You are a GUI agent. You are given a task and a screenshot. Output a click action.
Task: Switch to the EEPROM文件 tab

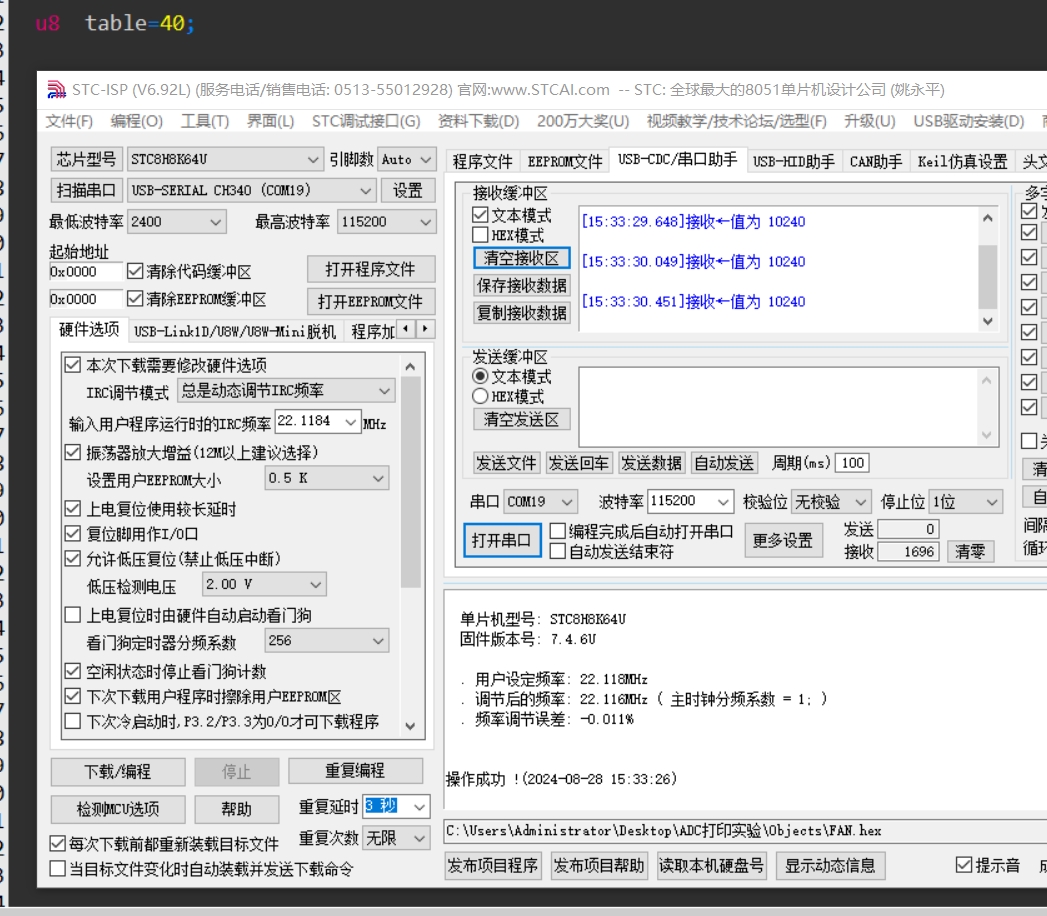[x=565, y=162]
